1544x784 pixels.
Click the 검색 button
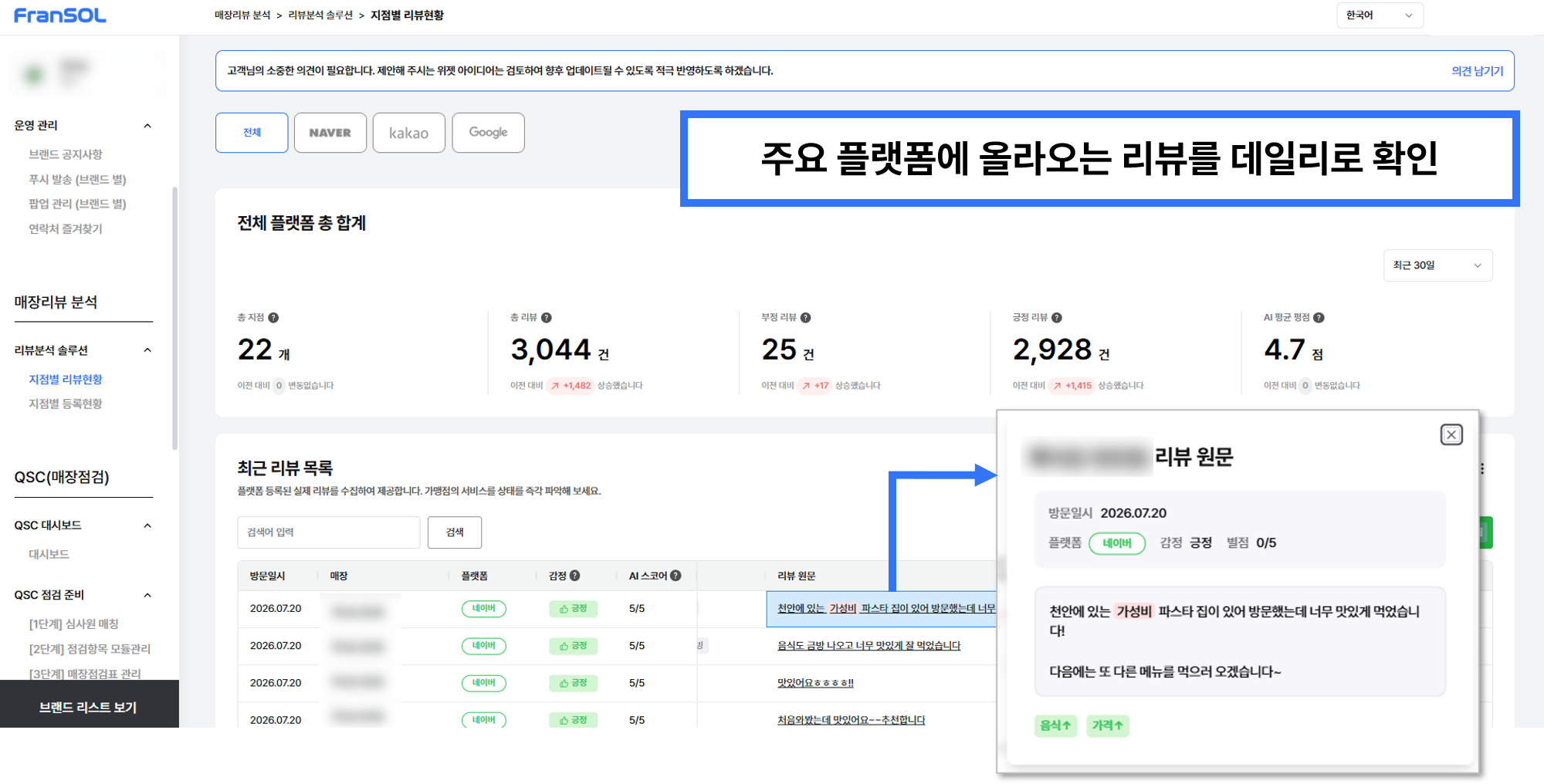[x=455, y=532]
